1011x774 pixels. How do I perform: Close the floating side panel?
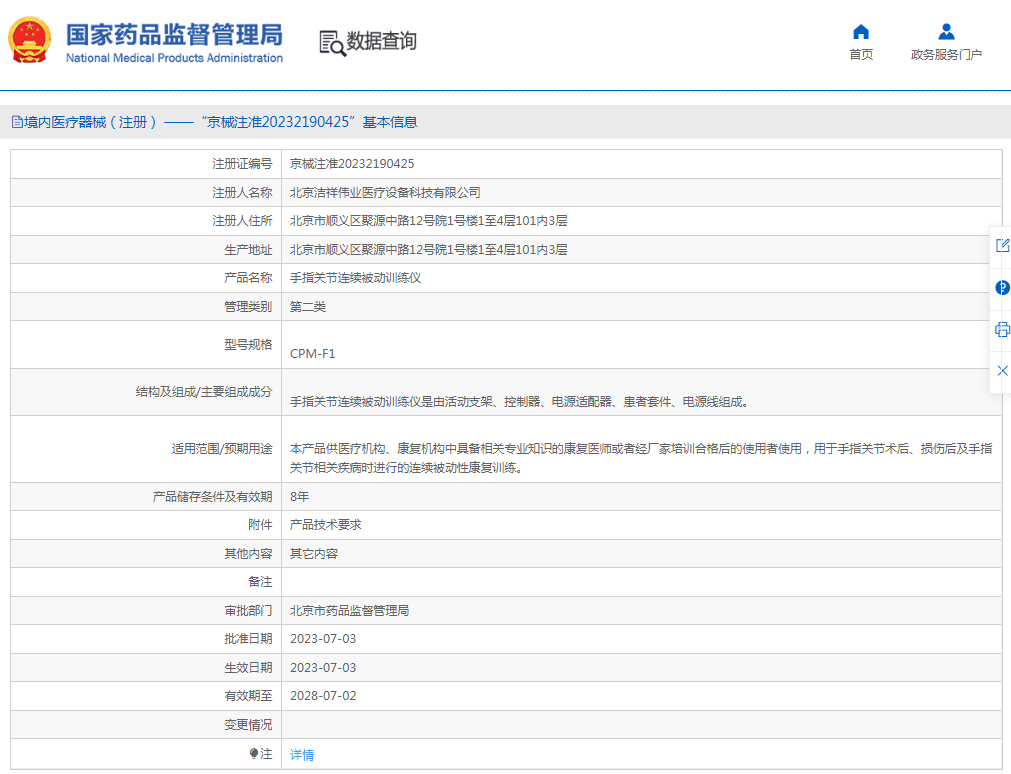[1003, 370]
